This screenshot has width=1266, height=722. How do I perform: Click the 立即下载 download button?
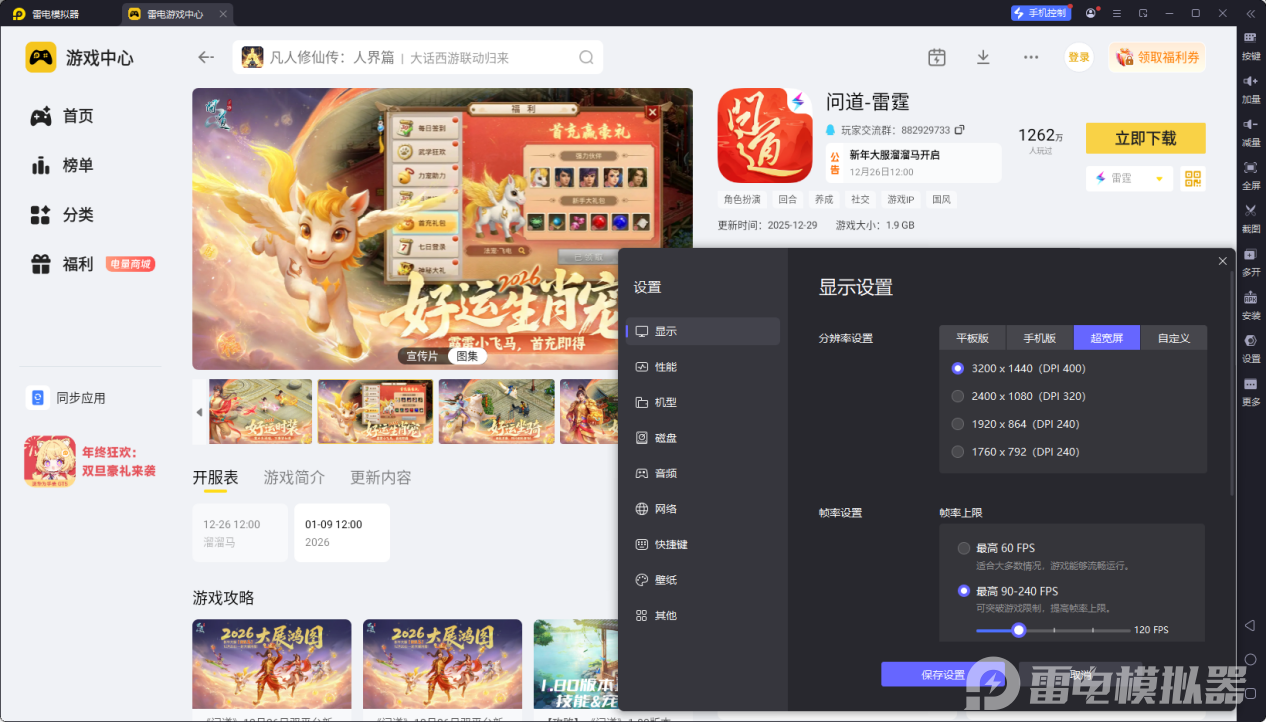[1145, 138]
